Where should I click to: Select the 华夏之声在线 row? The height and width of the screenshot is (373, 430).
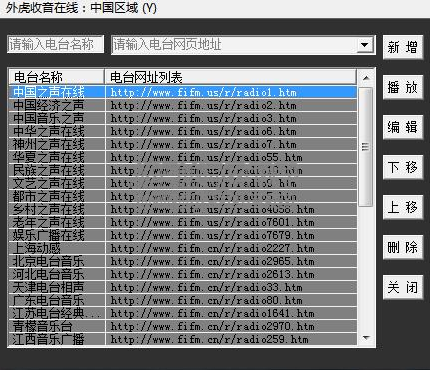[183, 157]
